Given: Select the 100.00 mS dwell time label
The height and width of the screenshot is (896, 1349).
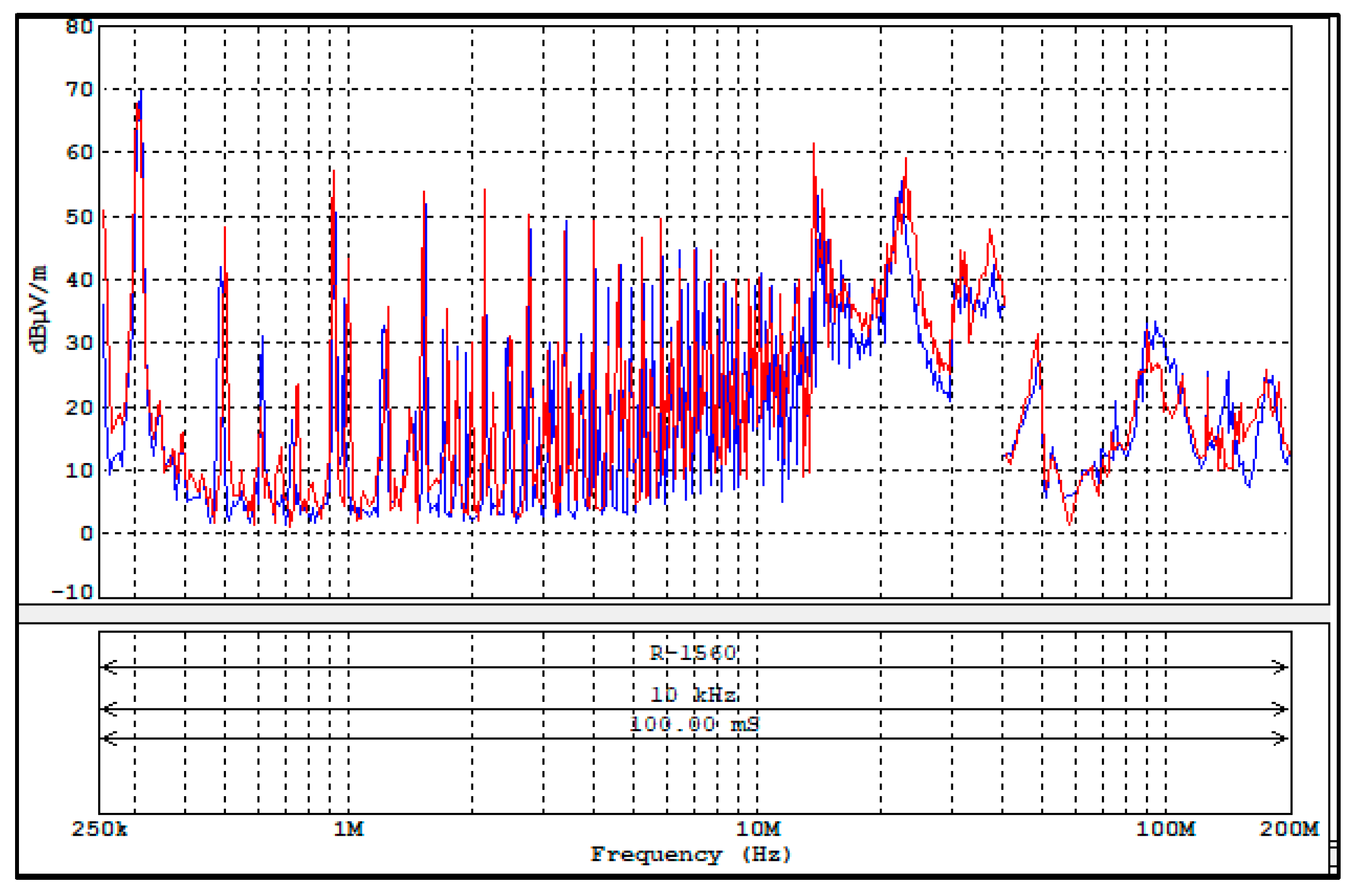Looking at the screenshot, I should click(694, 725).
